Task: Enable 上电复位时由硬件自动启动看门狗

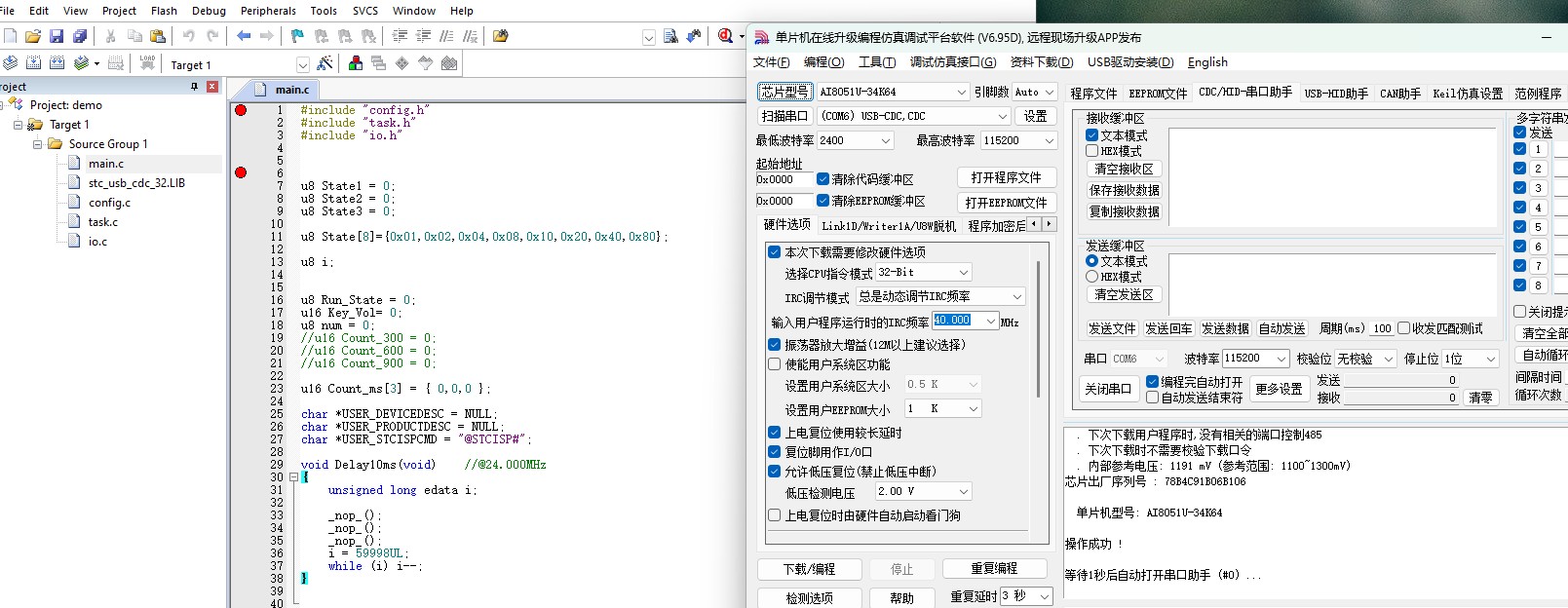Action: 774,515
